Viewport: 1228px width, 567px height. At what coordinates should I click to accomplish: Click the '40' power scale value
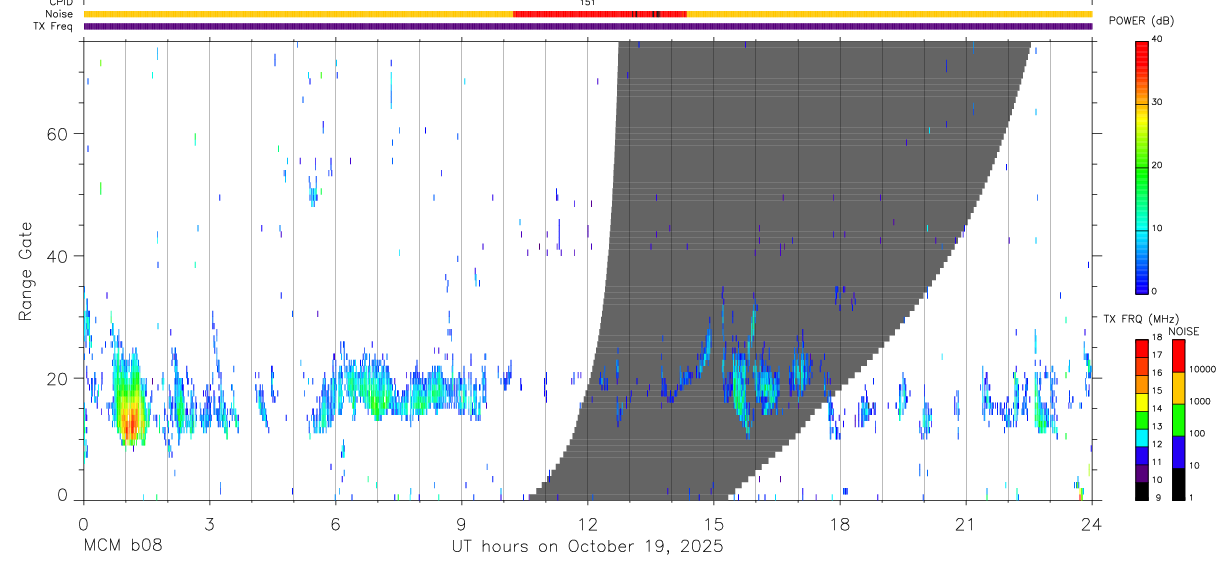pos(1157,40)
